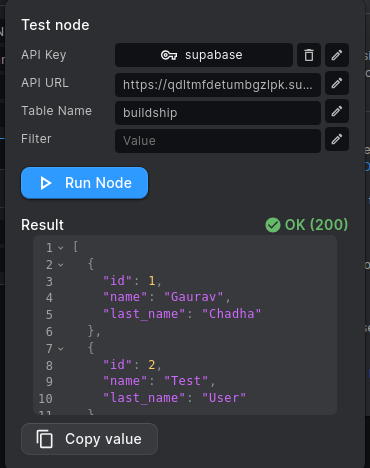Focus the API URL input field
This screenshot has width=370, height=468.
pos(218,85)
